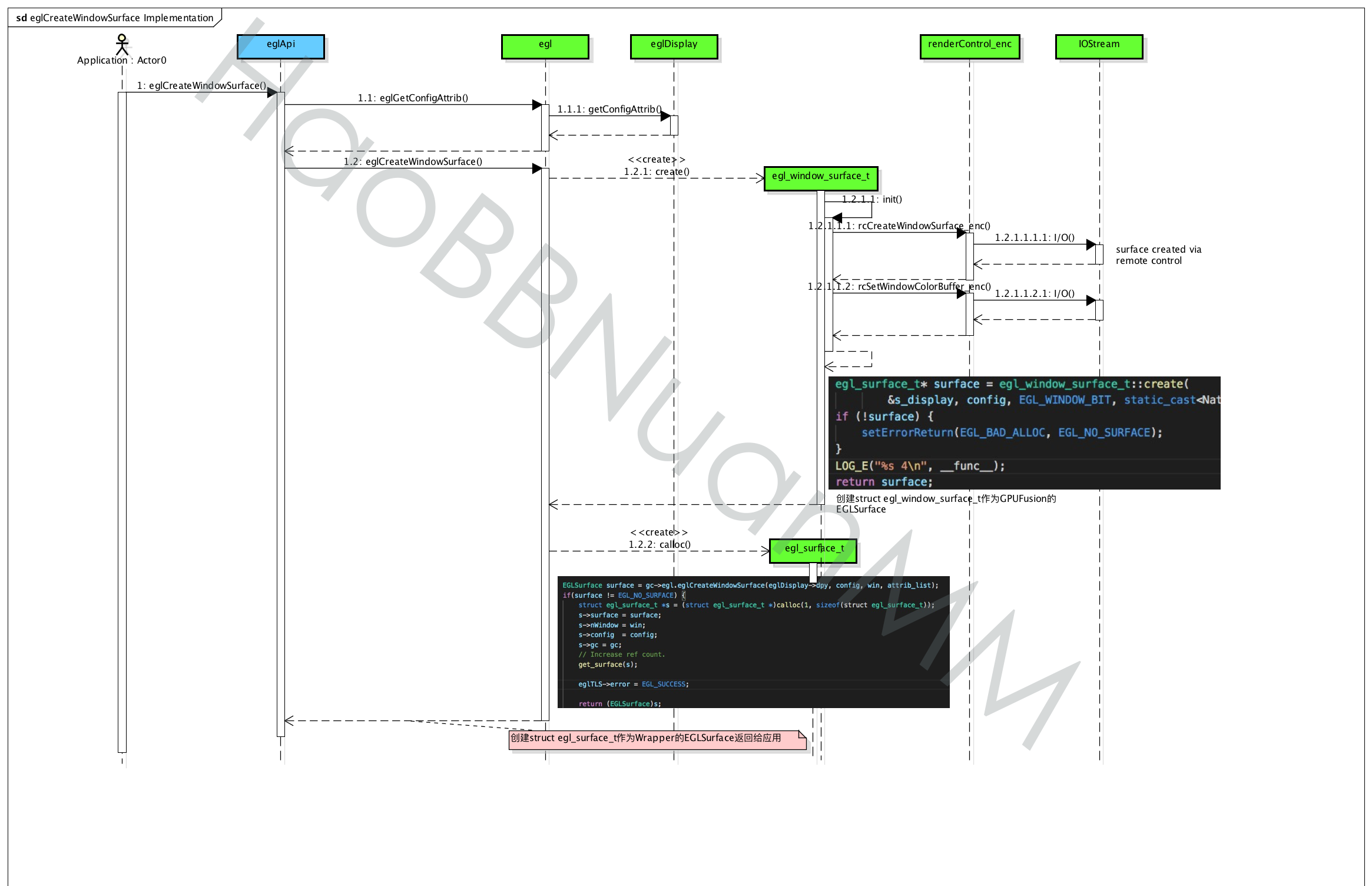1372x886 pixels.
Task: Click the pink Chinese note about egl_surface_t Wrapper
Action: point(655,738)
